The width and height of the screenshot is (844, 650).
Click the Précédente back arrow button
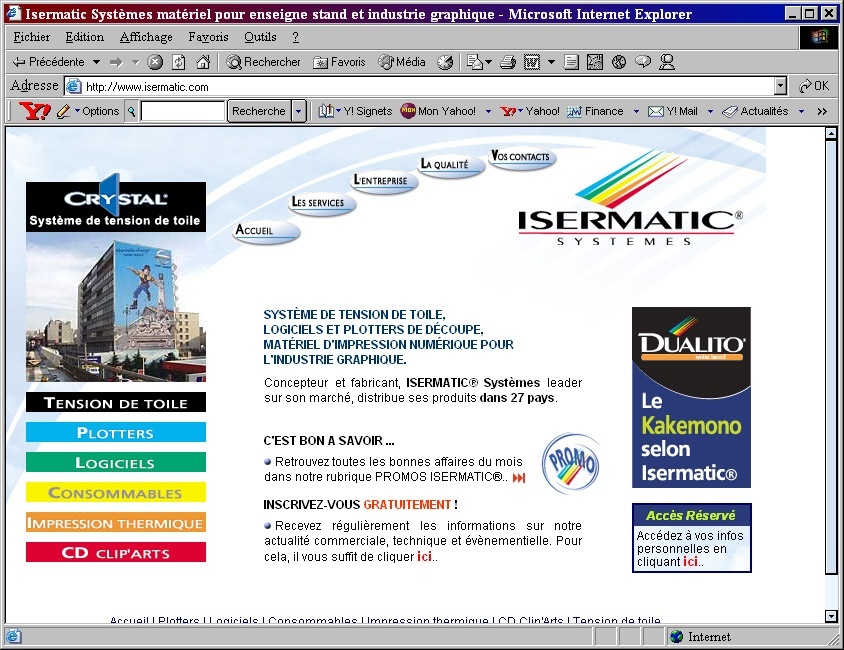tap(48, 62)
